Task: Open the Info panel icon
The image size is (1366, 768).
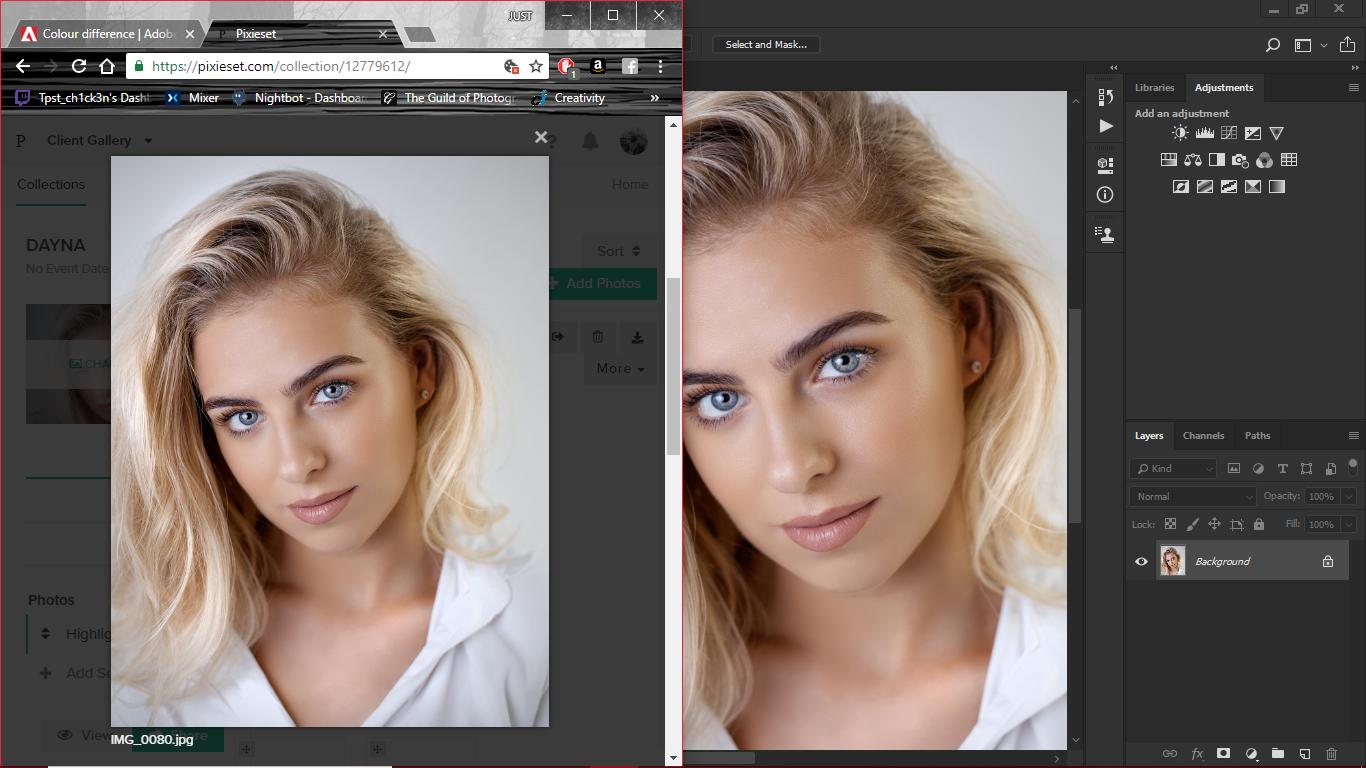Action: [x=1105, y=195]
